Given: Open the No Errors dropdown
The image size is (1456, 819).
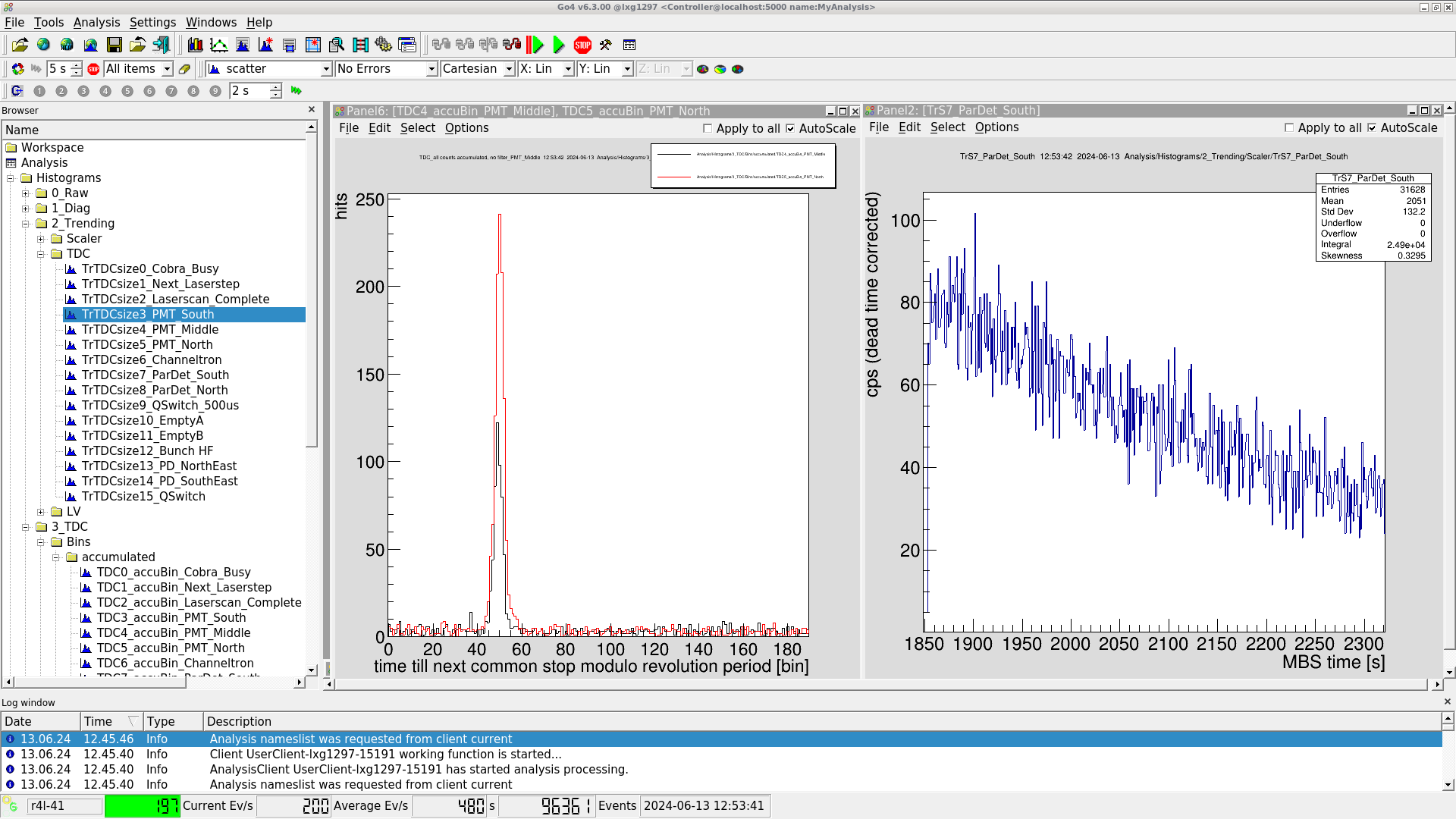Looking at the screenshot, I should coord(386,69).
